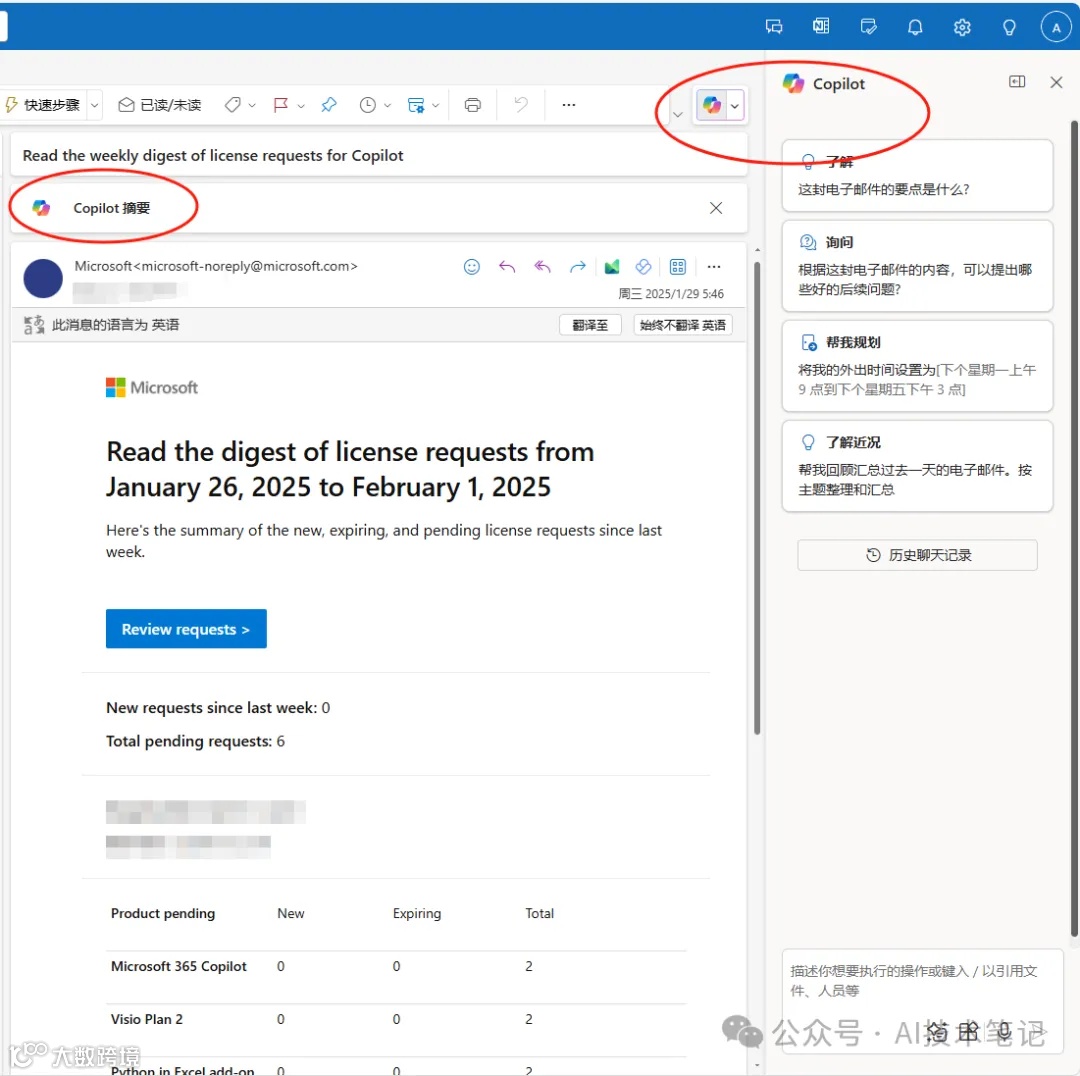Expand the flag options dropdown arrow
The image size is (1080, 1076).
[301, 105]
